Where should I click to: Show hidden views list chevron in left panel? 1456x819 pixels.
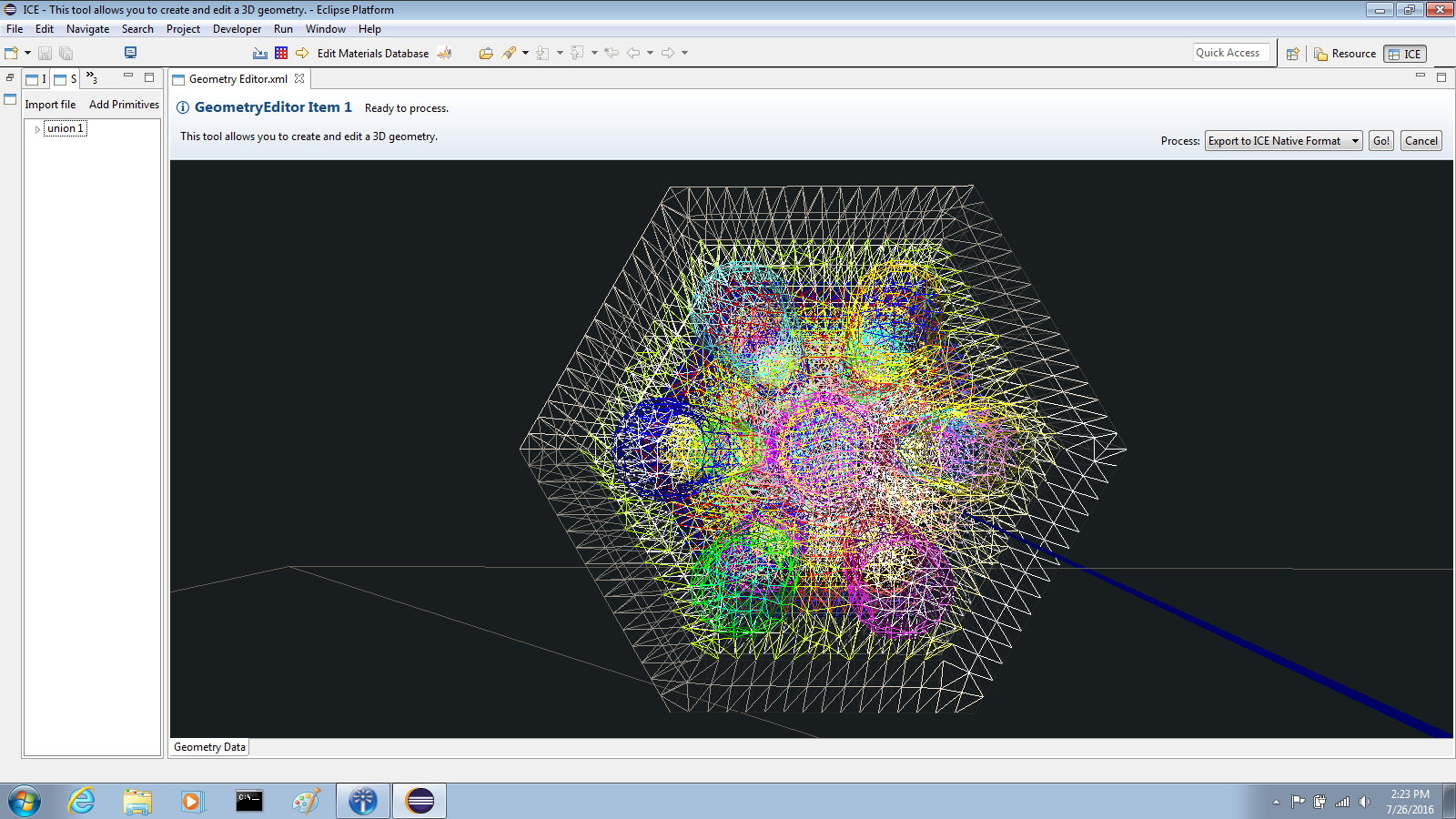(x=91, y=78)
